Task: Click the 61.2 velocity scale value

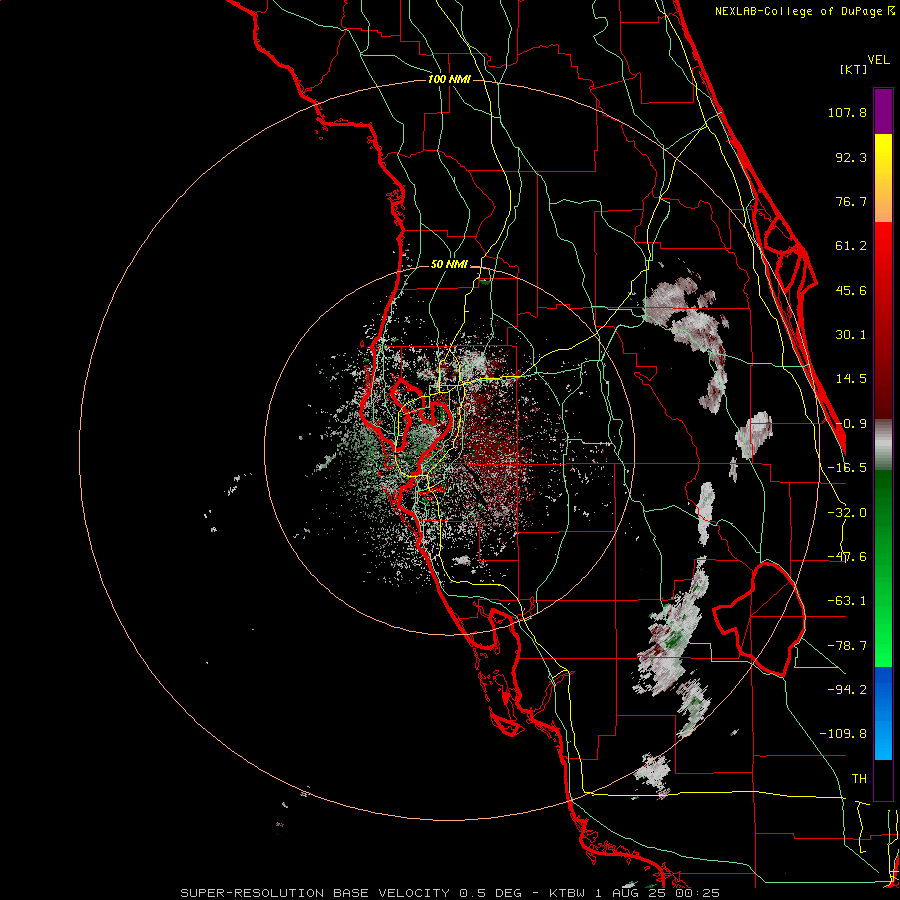Action: pyautogui.click(x=851, y=246)
